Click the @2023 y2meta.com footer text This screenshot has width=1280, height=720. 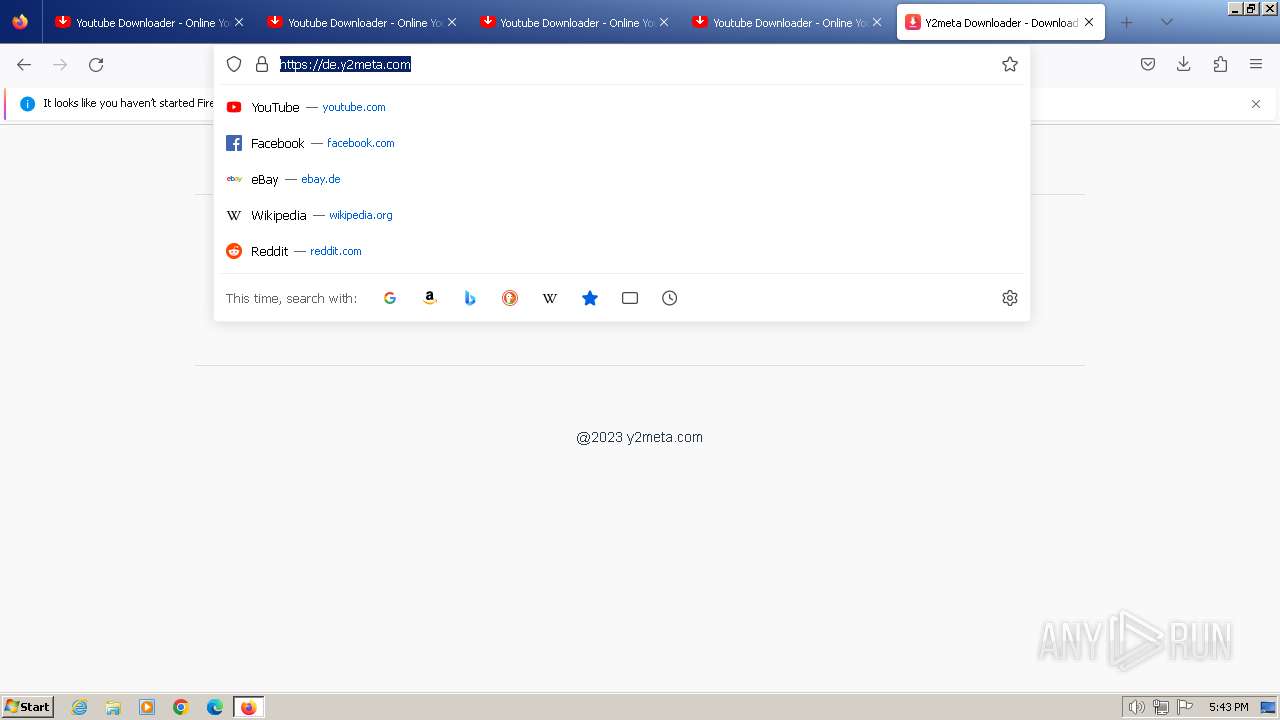click(639, 437)
